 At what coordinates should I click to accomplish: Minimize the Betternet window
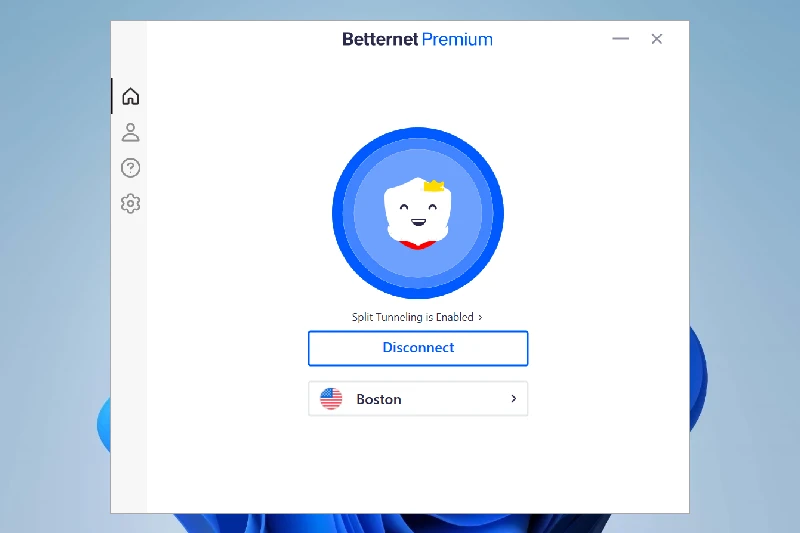(x=620, y=39)
